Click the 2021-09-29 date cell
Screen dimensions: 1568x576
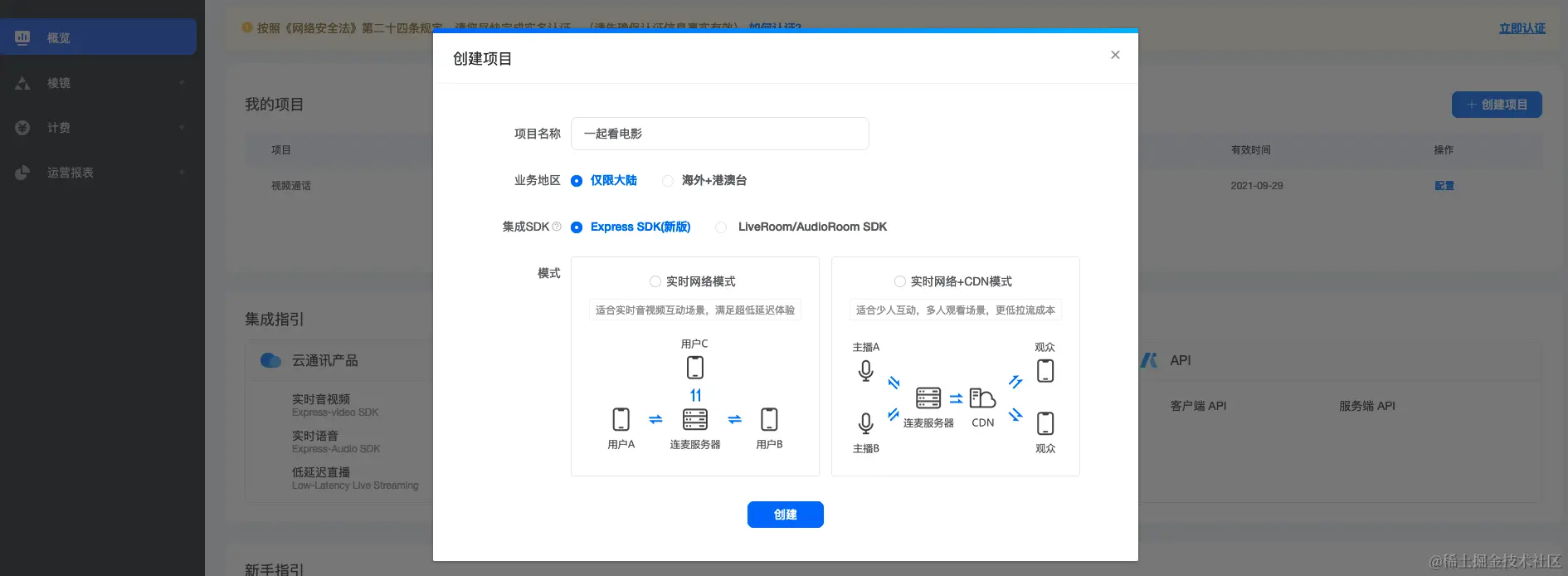(x=1256, y=186)
